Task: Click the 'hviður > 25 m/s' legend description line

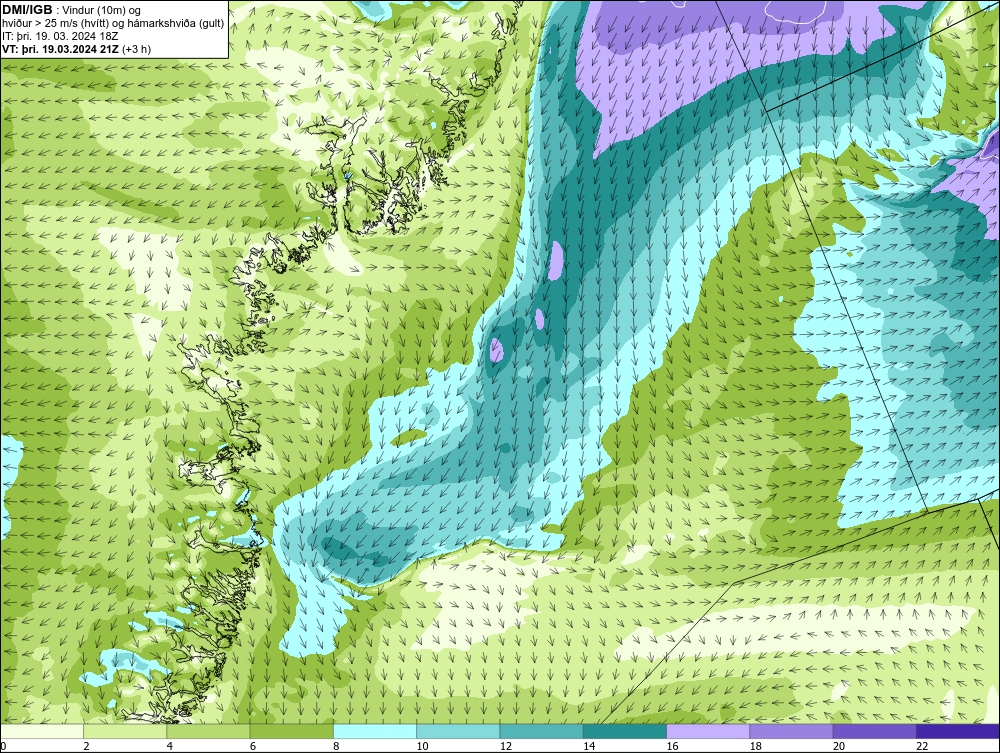Action: coord(113,24)
